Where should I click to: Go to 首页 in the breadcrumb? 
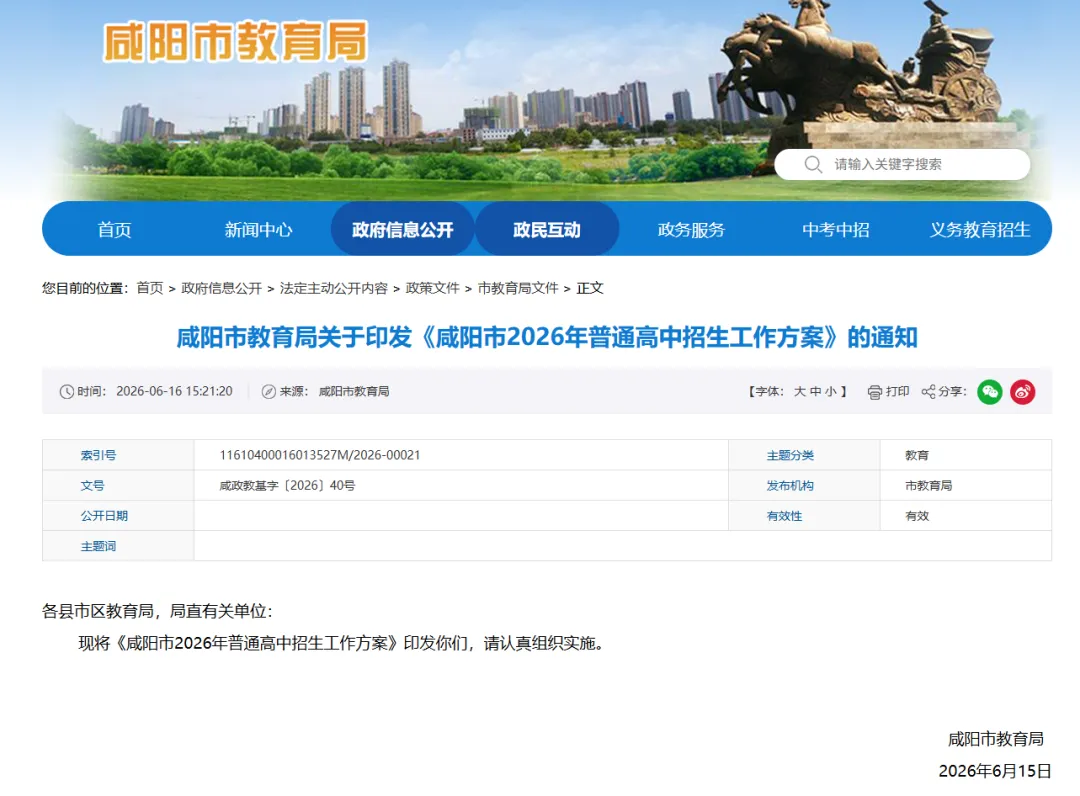click(149, 288)
